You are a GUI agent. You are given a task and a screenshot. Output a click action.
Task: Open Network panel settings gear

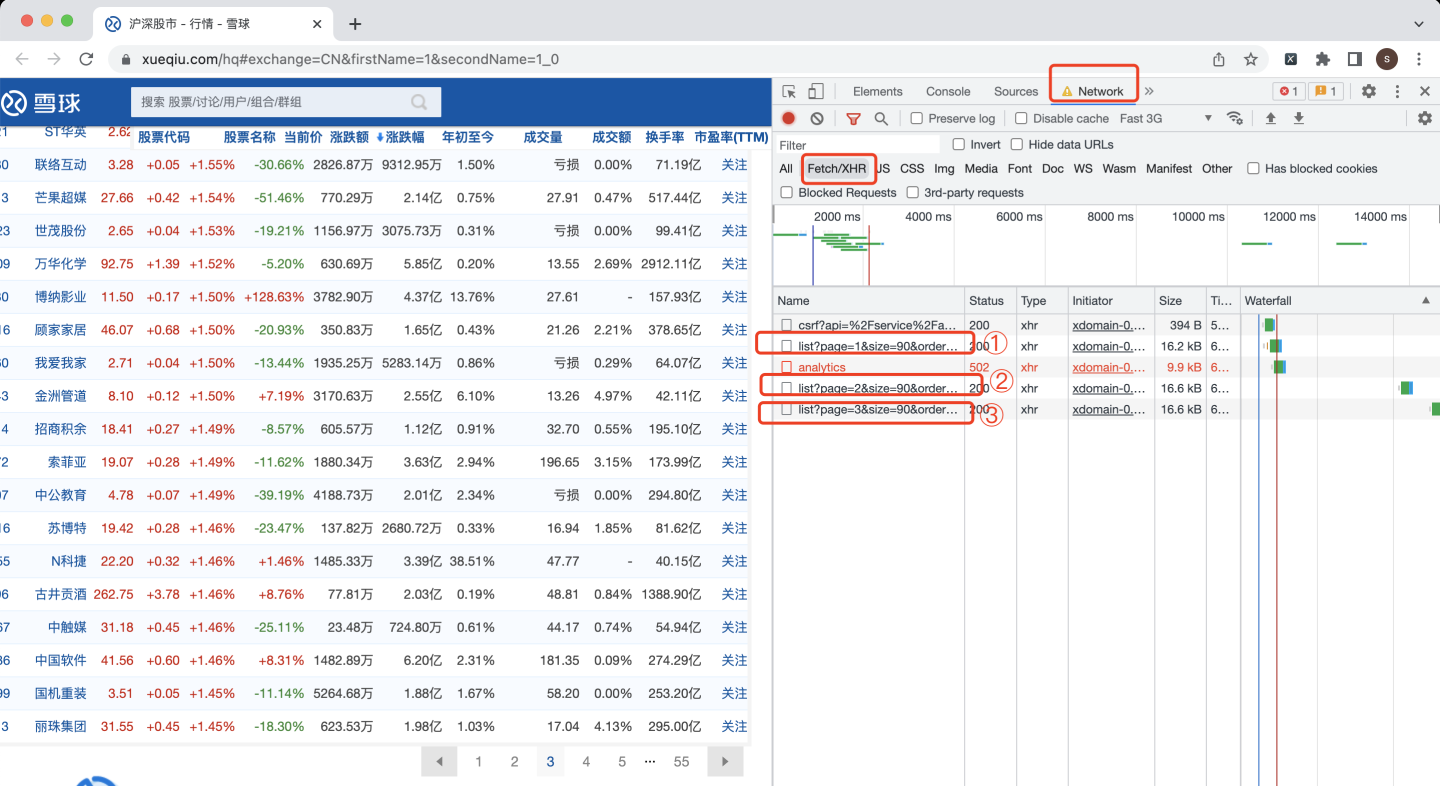1425,118
